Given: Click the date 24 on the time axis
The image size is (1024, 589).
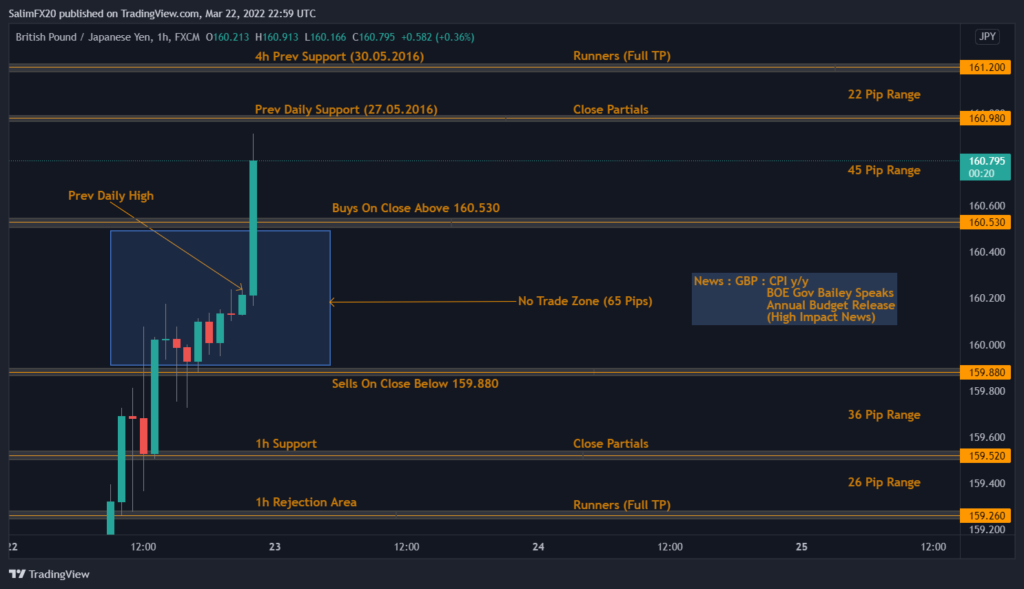Looking at the screenshot, I should 538,547.
